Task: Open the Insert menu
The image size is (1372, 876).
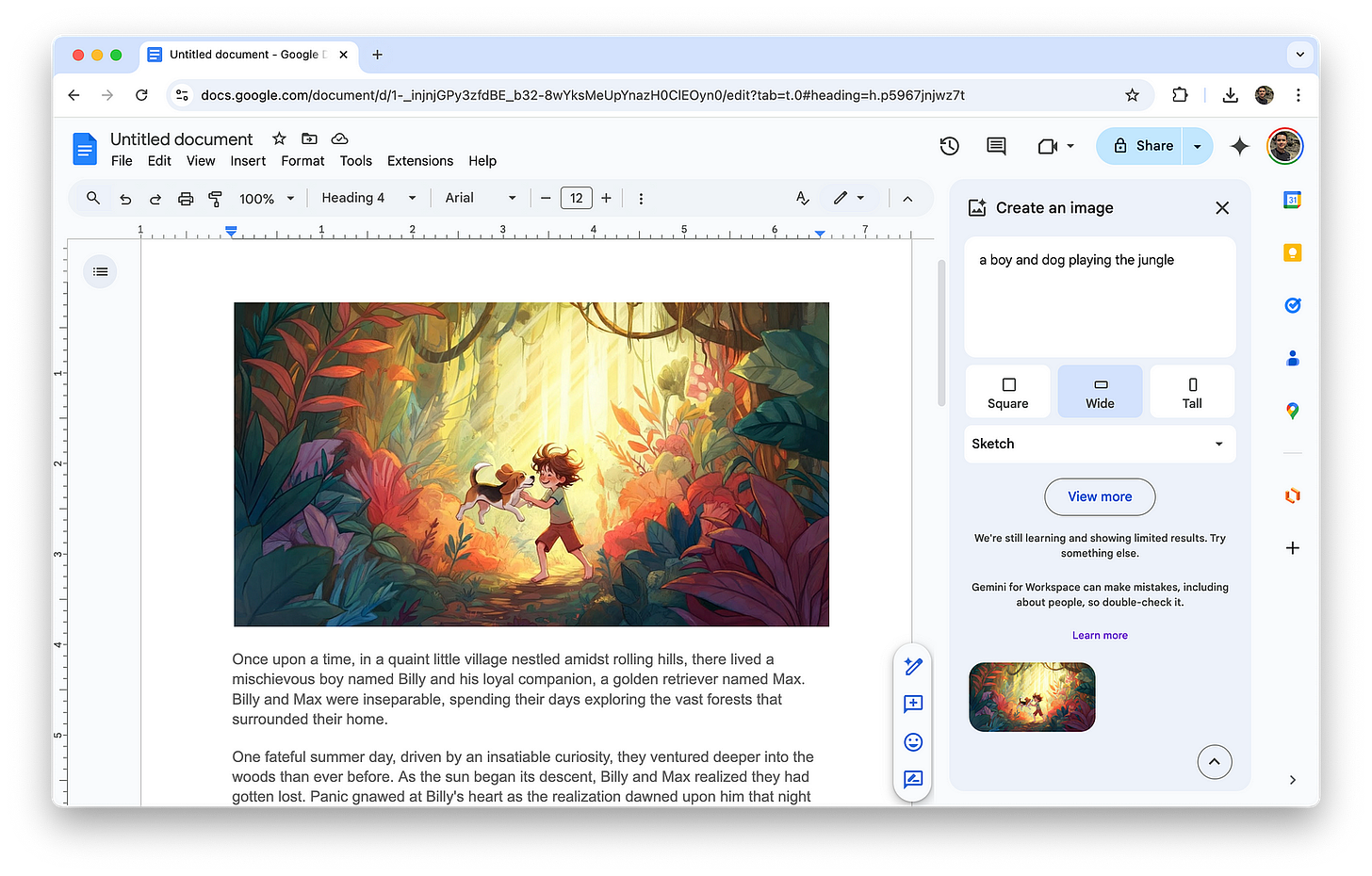Action: 248,161
